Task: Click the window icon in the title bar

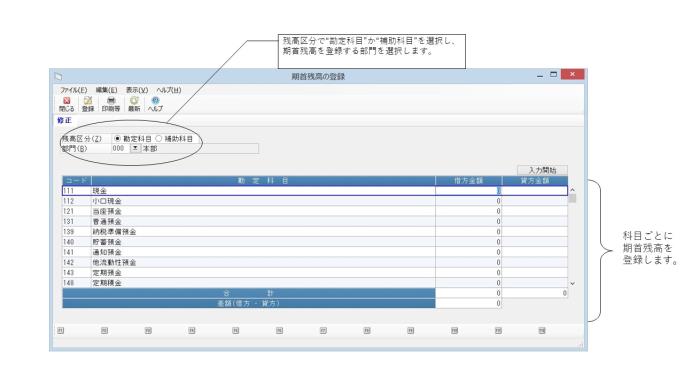Action: pyautogui.click(x=58, y=76)
